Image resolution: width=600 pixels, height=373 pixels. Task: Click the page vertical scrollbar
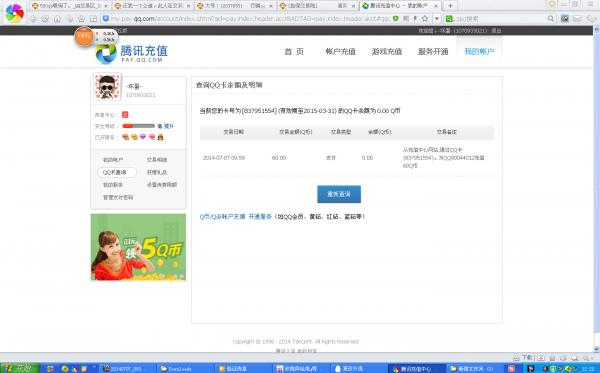click(x=596, y=189)
